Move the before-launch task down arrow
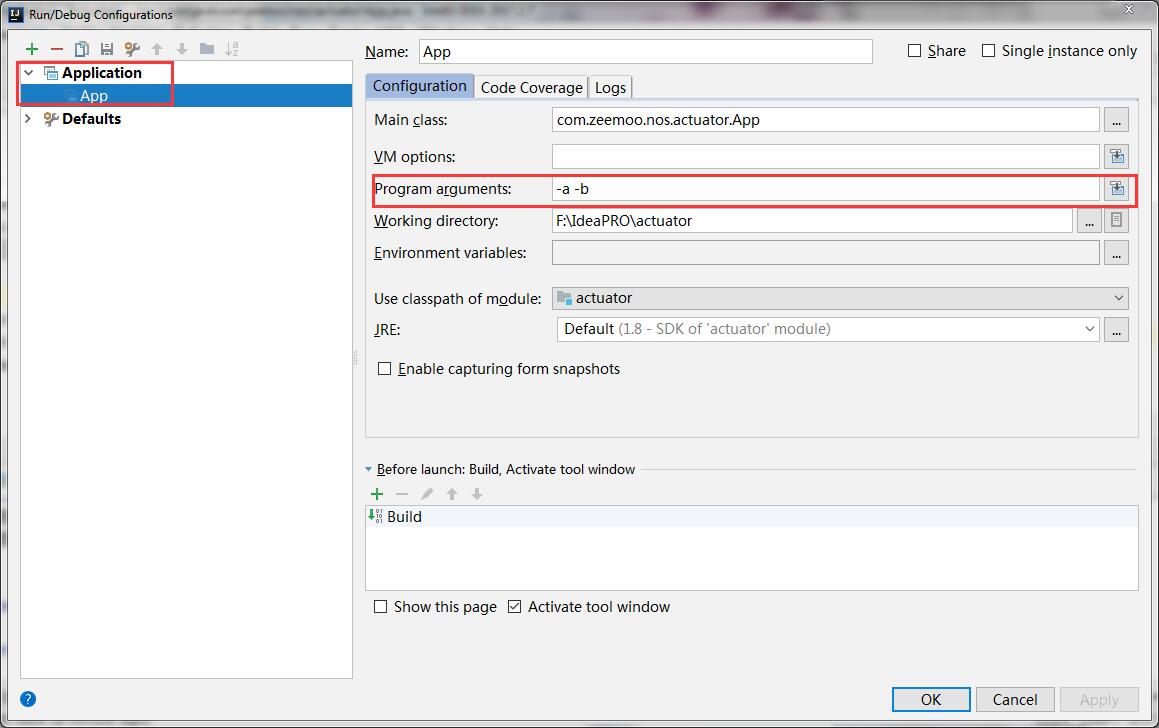This screenshot has width=1159, height=728. pos(477,494)
